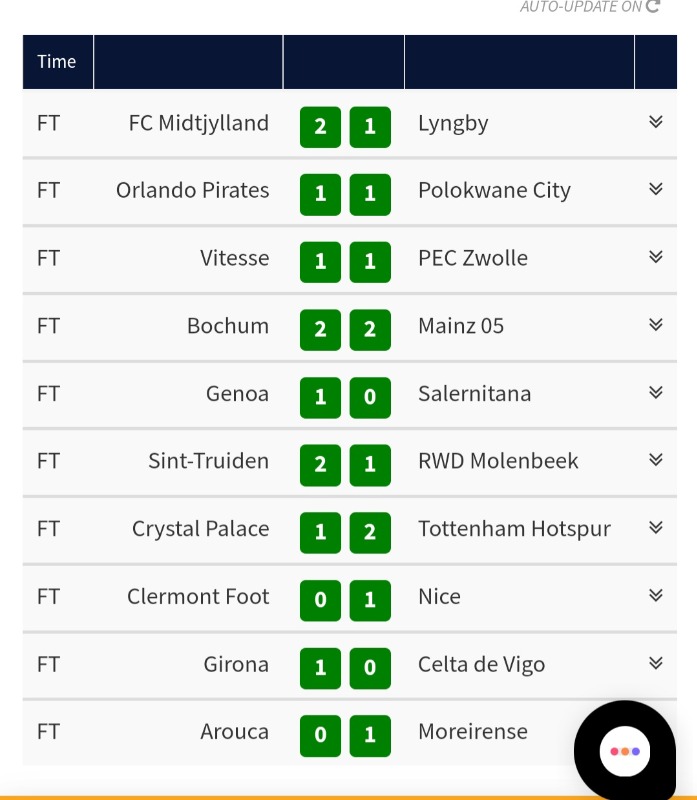Click the Celta de Vigo team name

(x=481, y=665)
